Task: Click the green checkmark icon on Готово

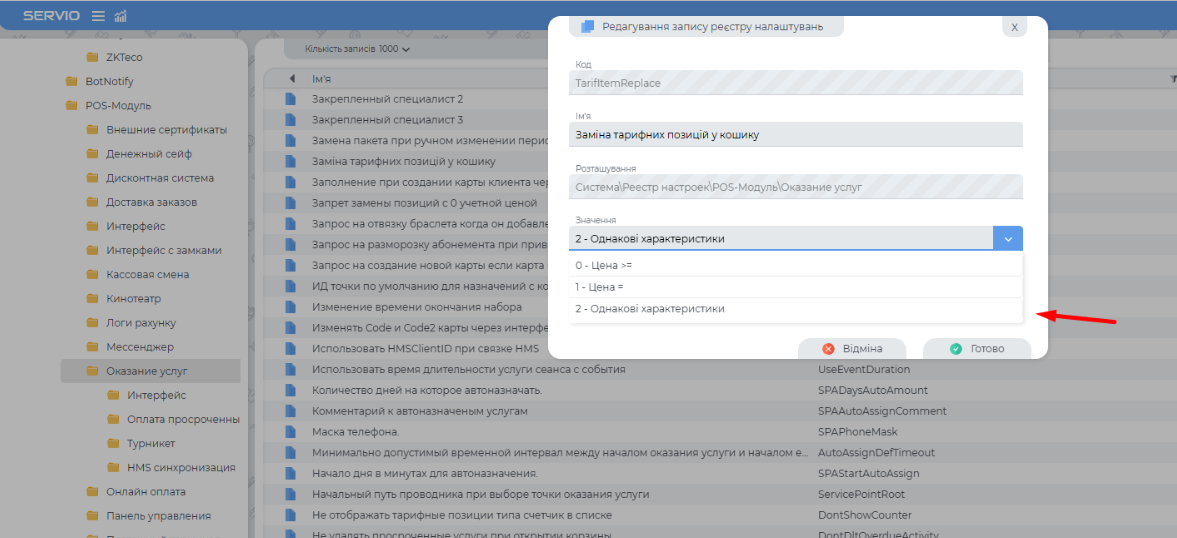Action: (x=956, y=349)
